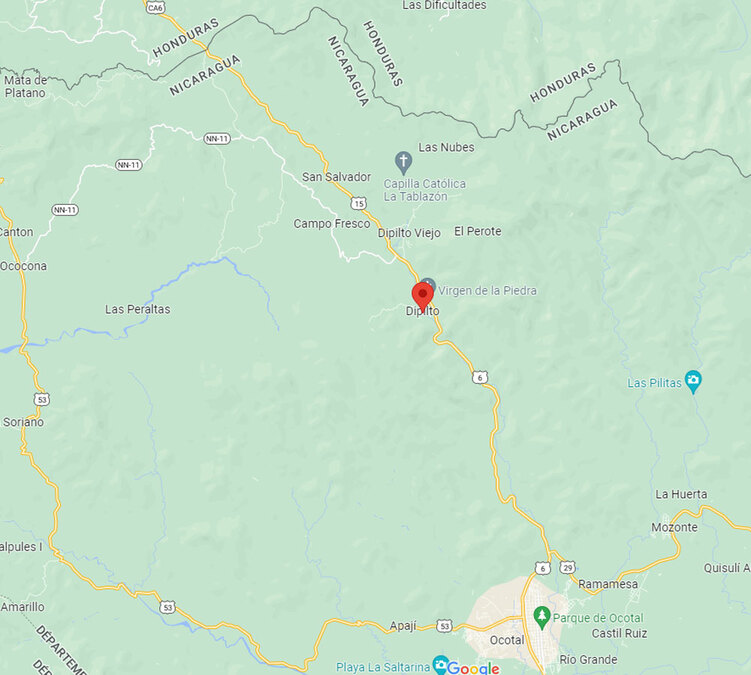The height and width of the screenshot is (675, 751).
Task: Click the route 15 highway shield
Action: click(358, 203)
